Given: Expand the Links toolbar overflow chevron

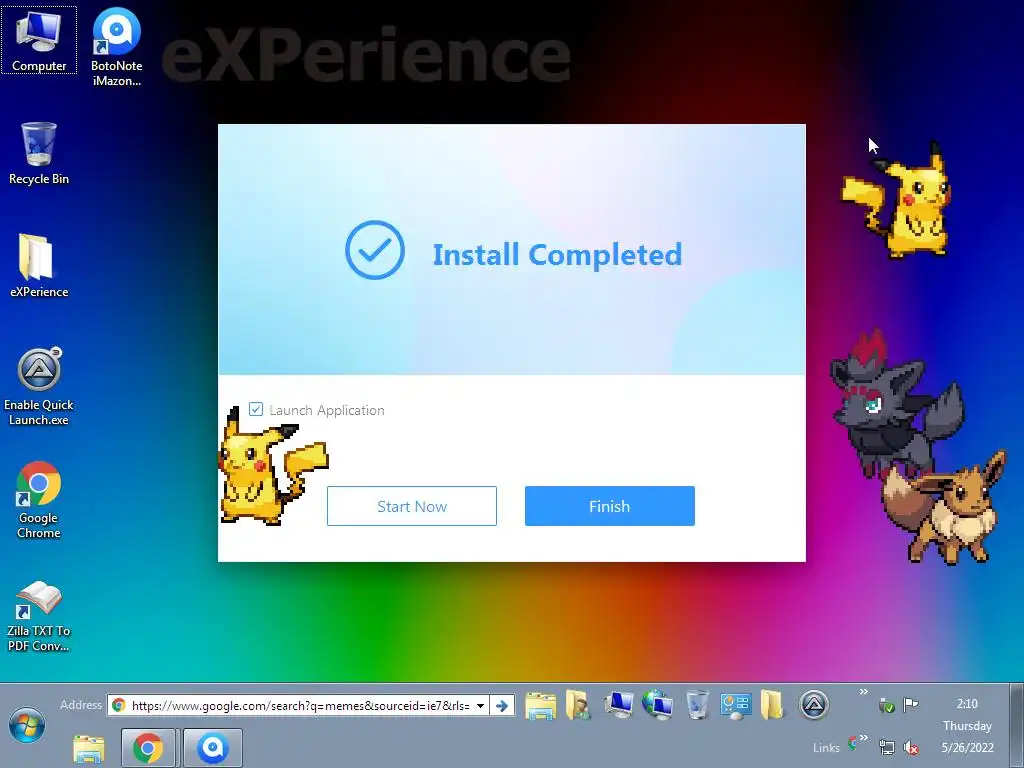Looking at the screenshot, I should pos(864,738).
